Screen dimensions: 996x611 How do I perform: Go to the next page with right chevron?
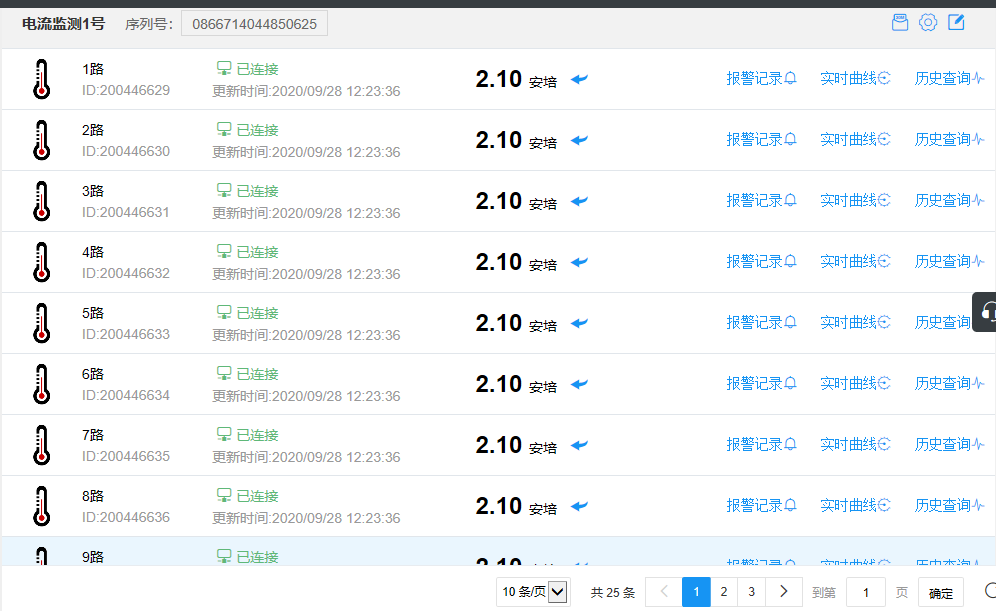(x=784, y=592)
